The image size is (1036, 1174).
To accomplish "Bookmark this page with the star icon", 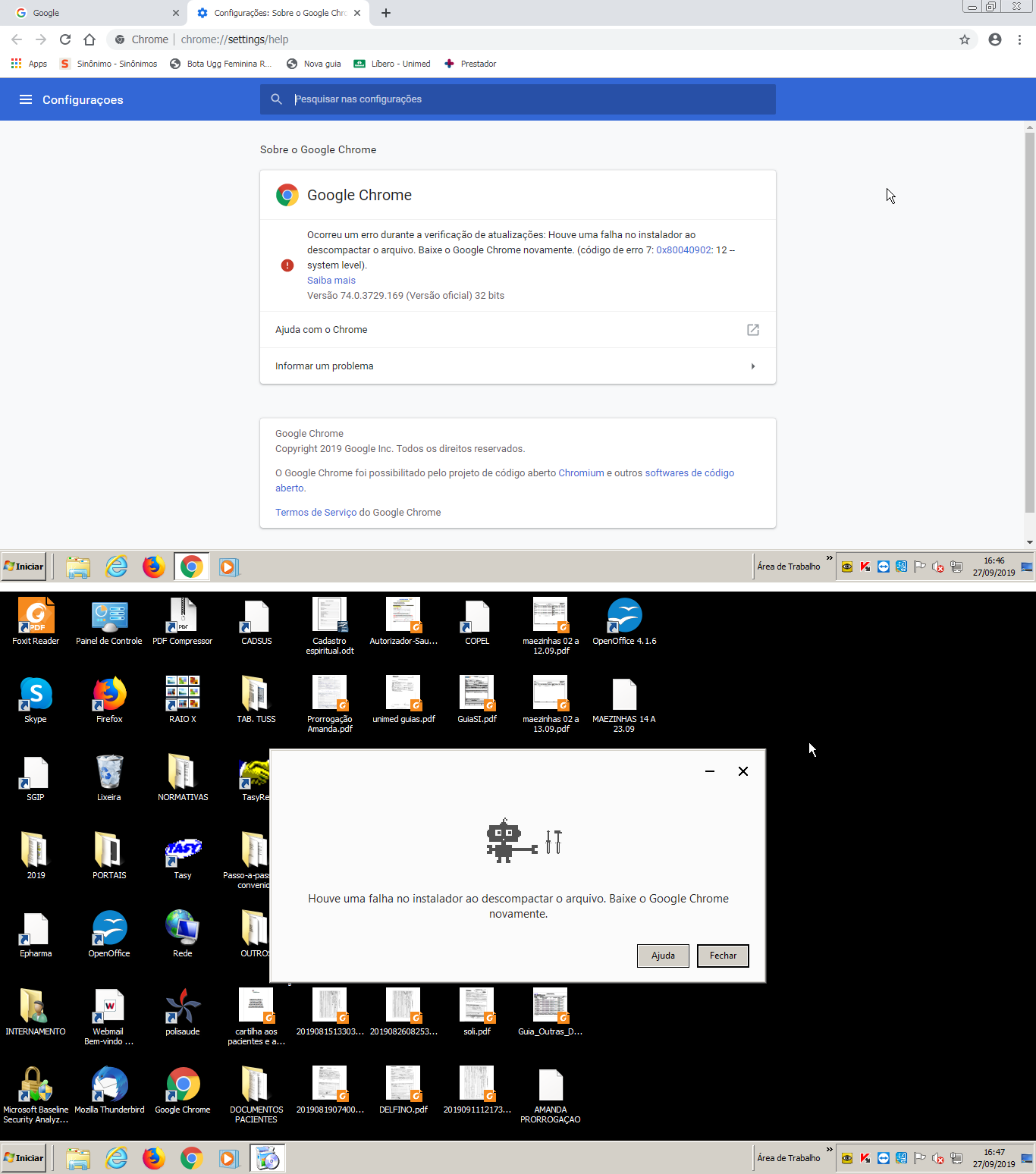I will point(965,39).
